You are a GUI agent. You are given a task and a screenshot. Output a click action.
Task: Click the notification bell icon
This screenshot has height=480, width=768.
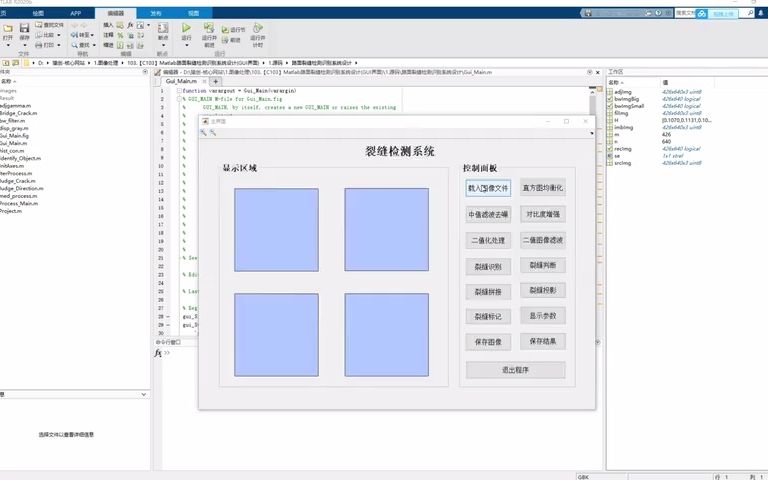(761, 13)
